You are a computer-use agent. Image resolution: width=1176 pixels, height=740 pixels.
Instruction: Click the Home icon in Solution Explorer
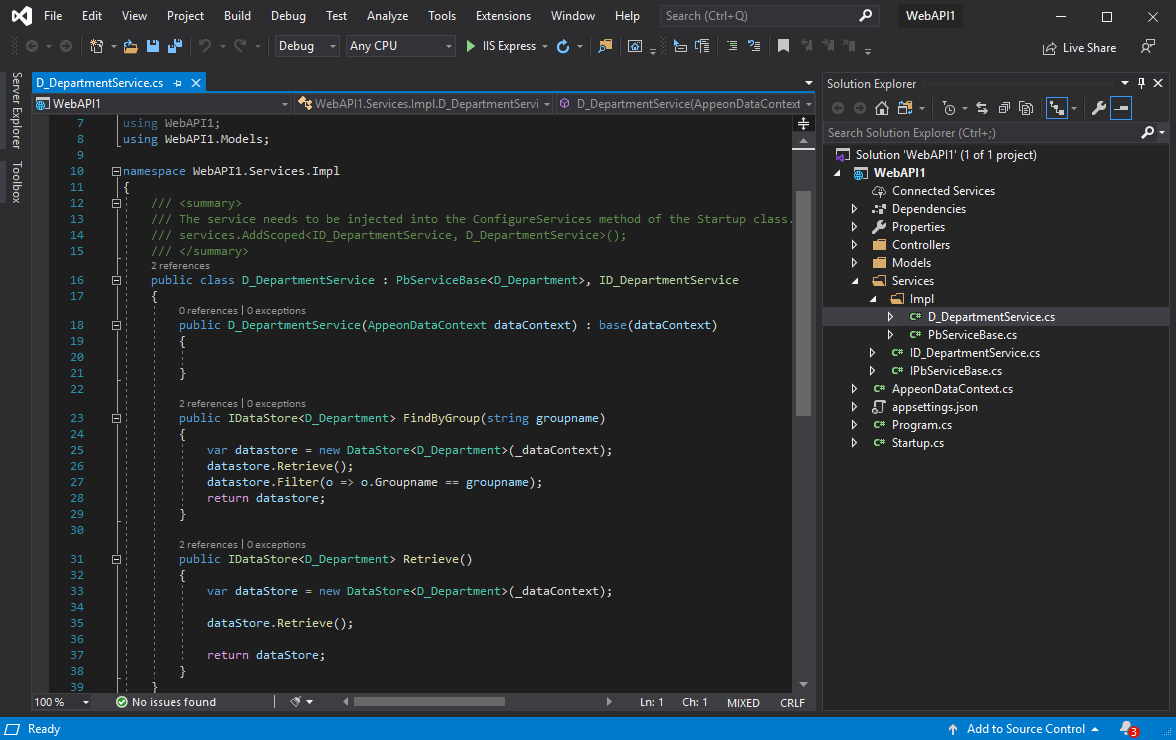[x=882, y=108]
